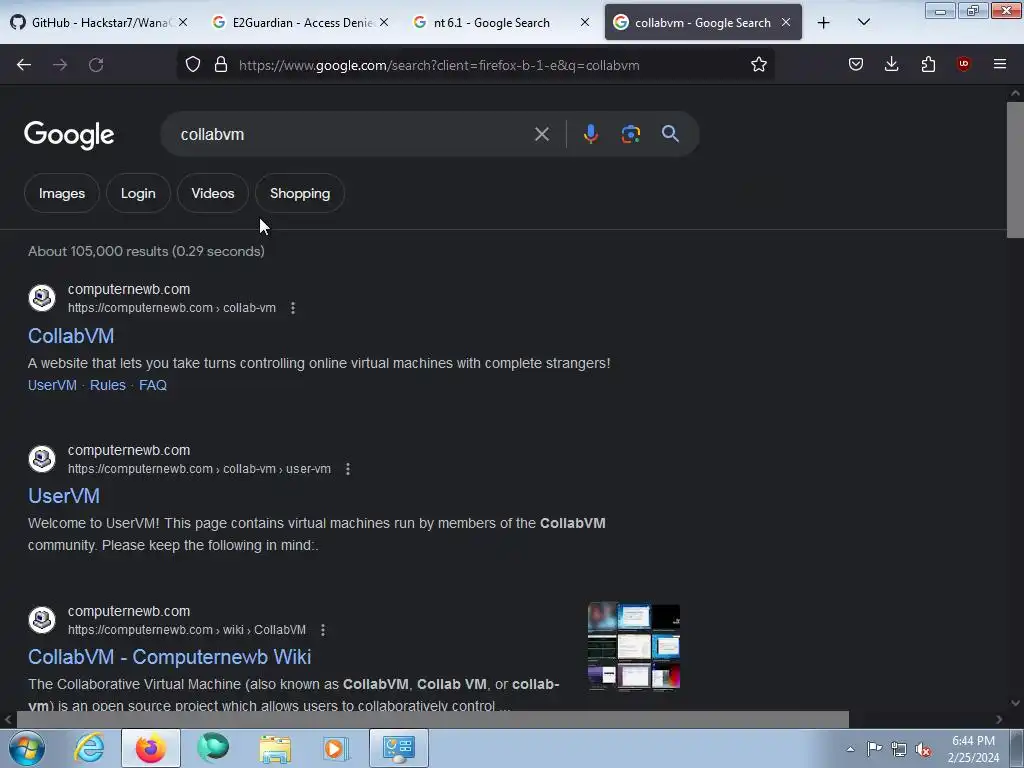Reload the current page
This screenshot has height=768, width=1024.
point(96,65)
